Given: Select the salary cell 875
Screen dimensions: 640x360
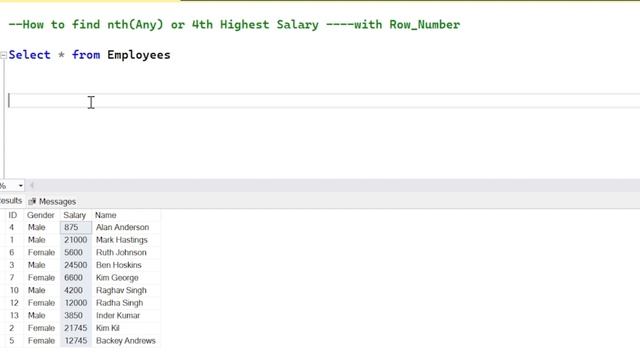Looking at the screenshot, I should [76, 227].
